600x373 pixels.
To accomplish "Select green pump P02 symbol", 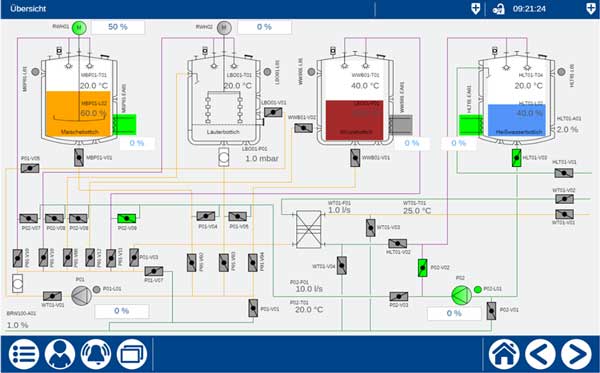I will coord(461,295).
